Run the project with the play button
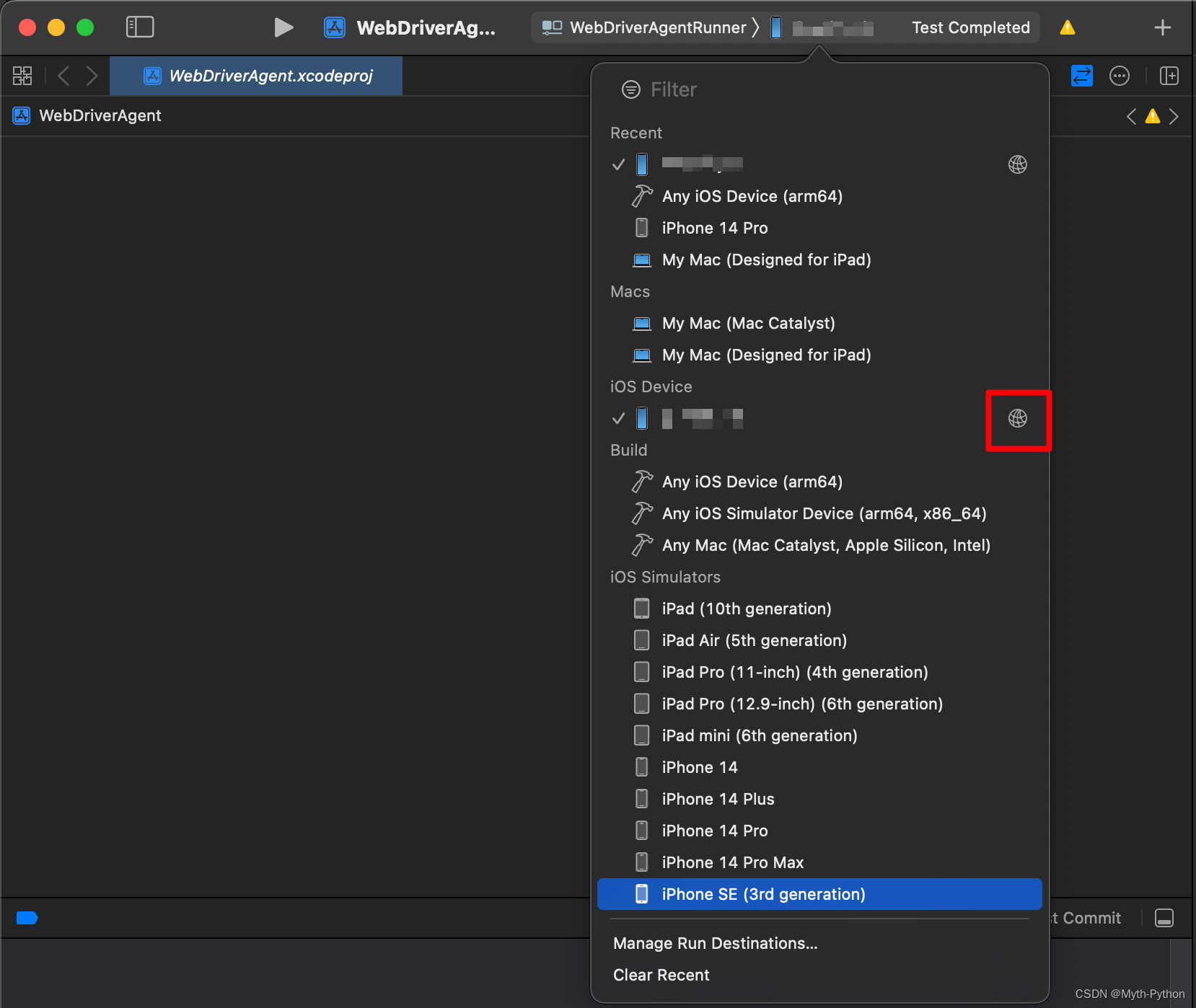Image resolution: width=1196 pixels, height=1008 pixels. click(283, 27)
